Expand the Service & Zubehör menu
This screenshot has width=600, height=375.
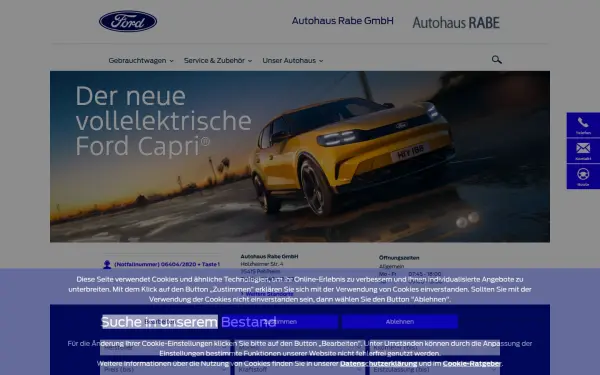(x=218, y=60)
